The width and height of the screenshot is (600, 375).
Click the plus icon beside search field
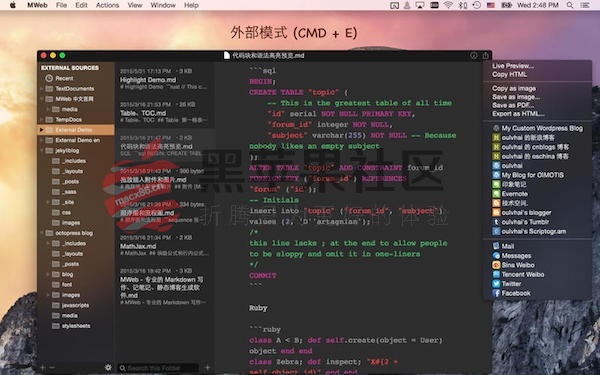(207, 367)
